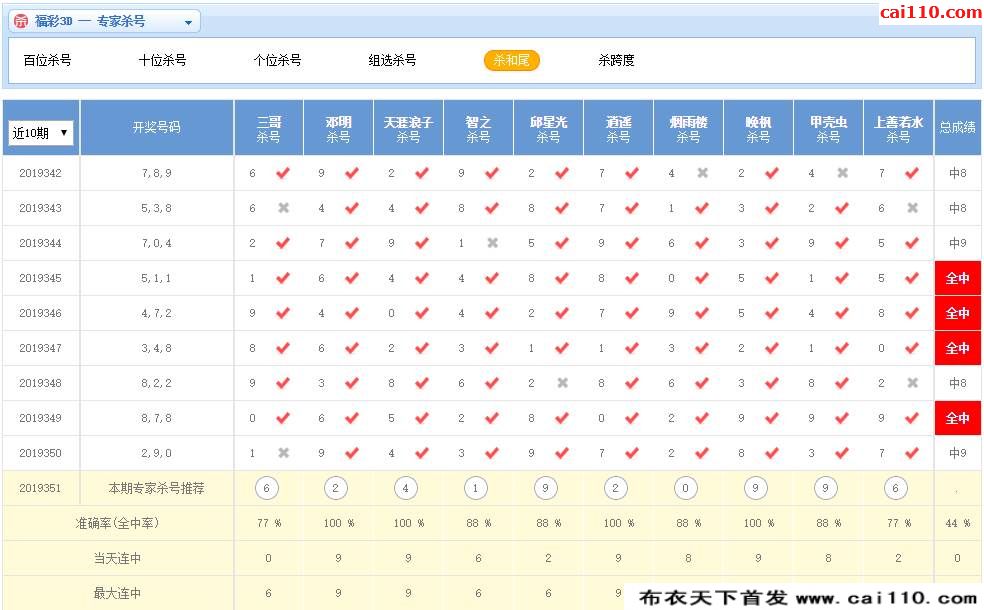This screenshot has height=610, width=984.
Task: Click the gray X in 邱星光 column, row 2019348
Action: tap(563, 383)
